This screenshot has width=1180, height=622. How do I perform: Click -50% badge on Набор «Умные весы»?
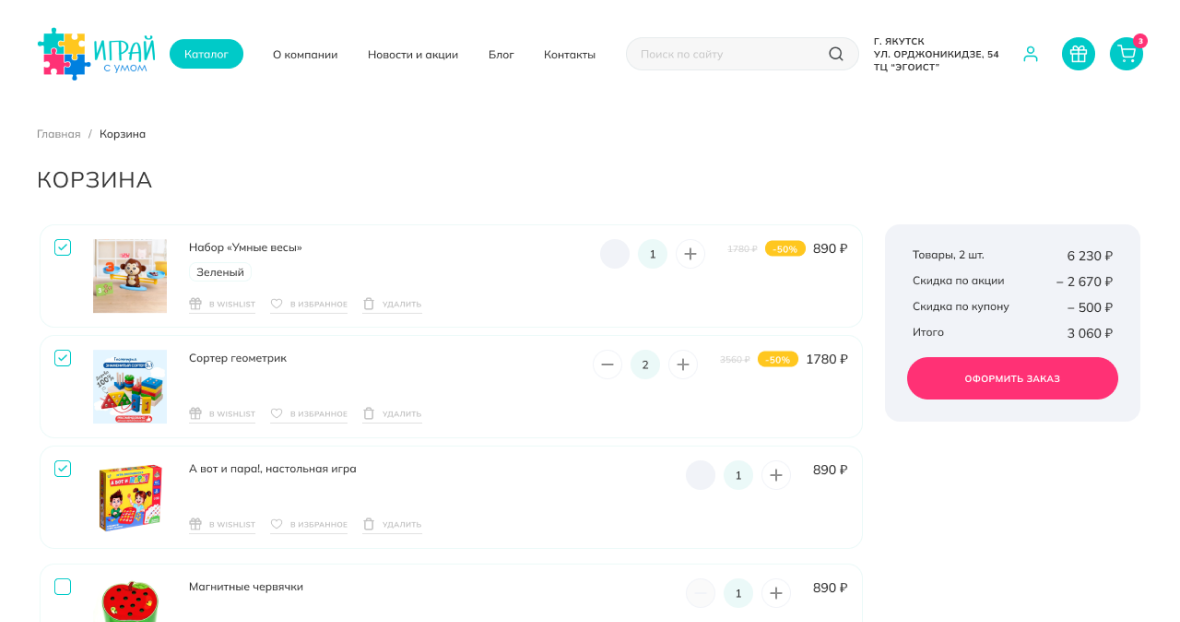tap(785, 249)
